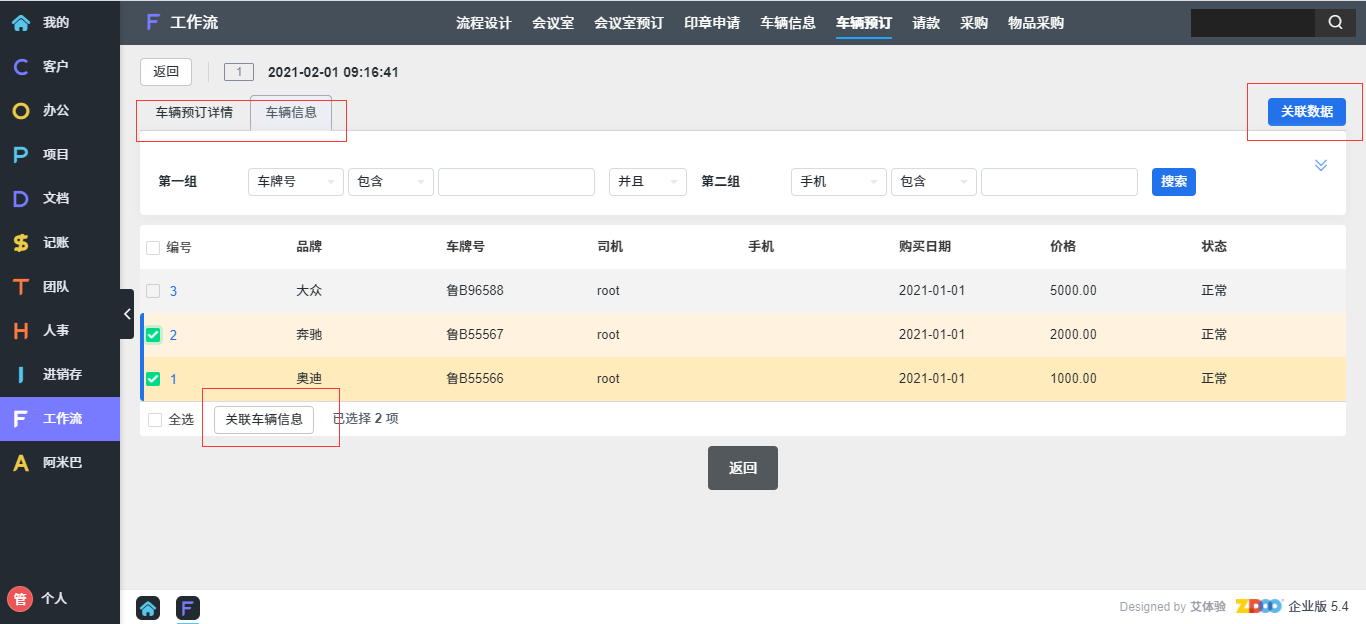1366x624 pixels.
Task: Click the F workflow icon in bottom taskbar
Action: click(x=188, y=607)
